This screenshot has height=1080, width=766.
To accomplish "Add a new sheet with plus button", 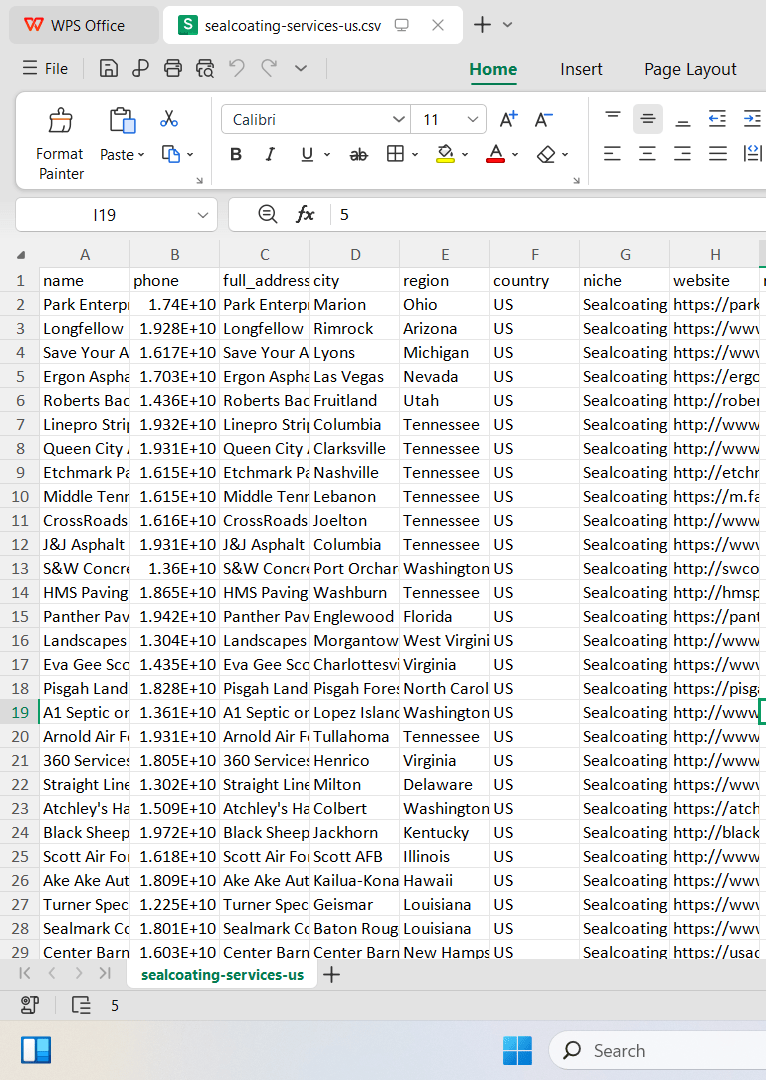I will 331,975.
